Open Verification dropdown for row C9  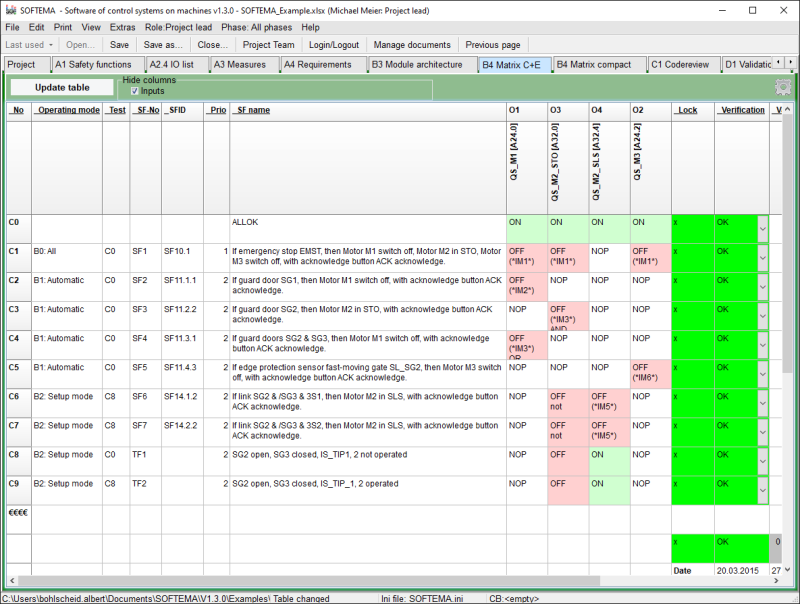[761, 490]
